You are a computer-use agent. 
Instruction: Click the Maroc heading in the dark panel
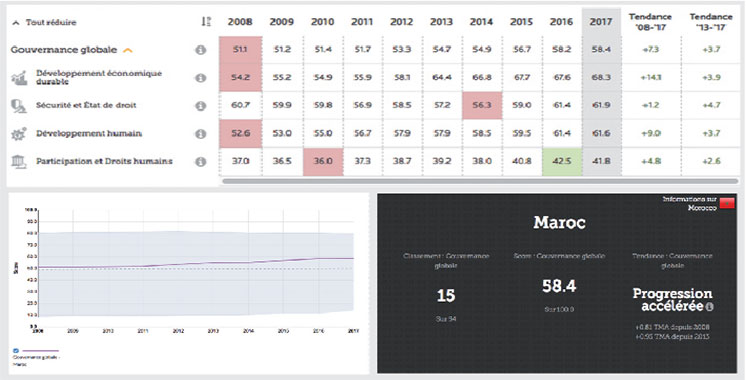tap(559, 222)
